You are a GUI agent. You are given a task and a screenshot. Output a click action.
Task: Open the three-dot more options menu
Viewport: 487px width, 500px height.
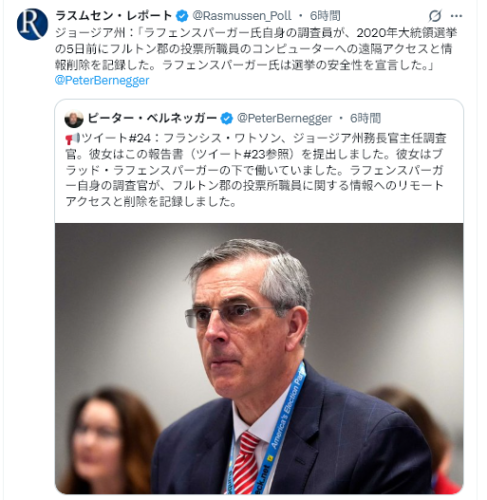point(456,16)
